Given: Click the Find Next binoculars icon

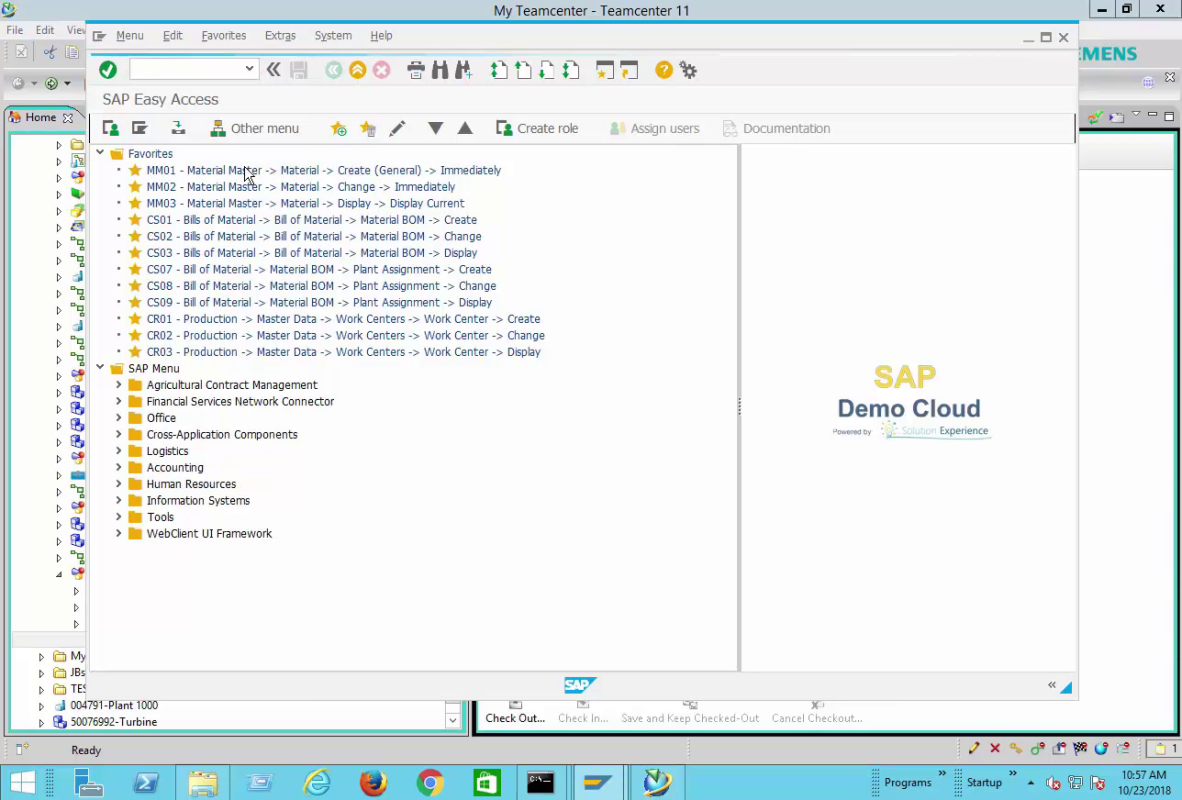Looking at the screenshot, I should pos(464,70).
